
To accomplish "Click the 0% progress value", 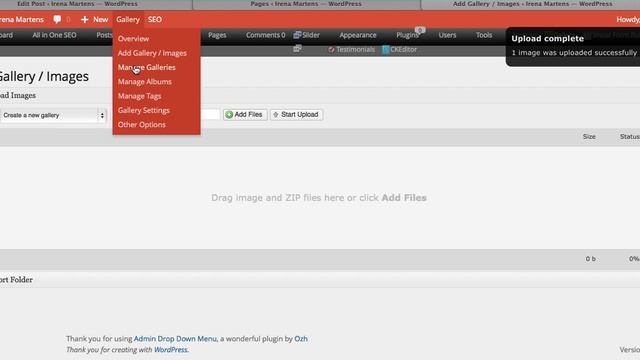I will click(634, 259).
